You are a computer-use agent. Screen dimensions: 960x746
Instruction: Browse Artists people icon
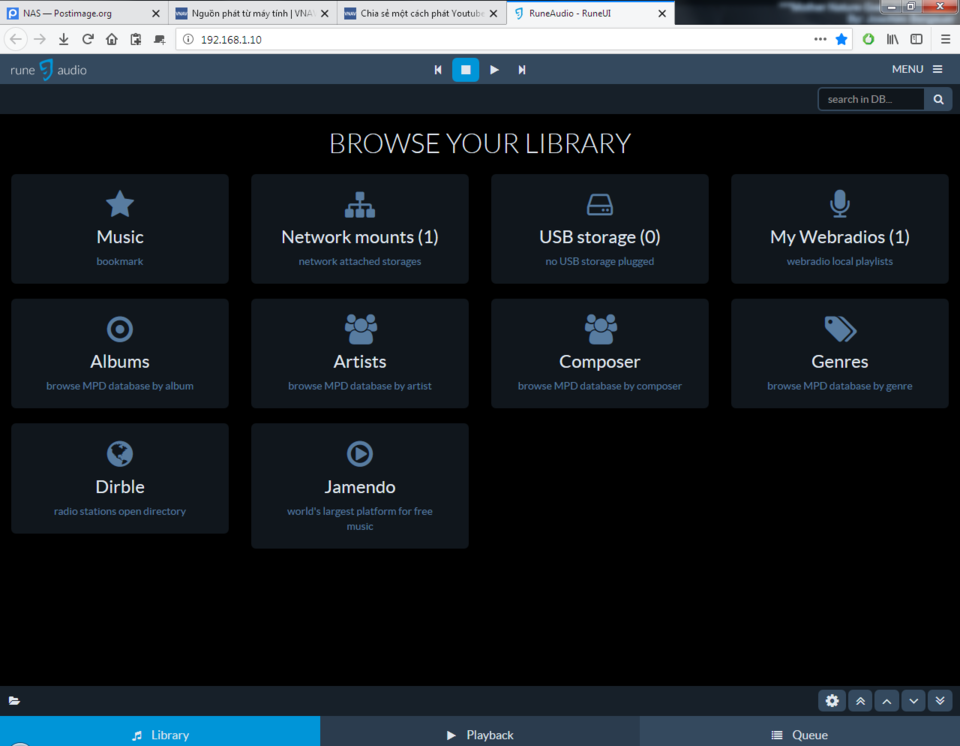pyautogui.click(x=360, y=330)
